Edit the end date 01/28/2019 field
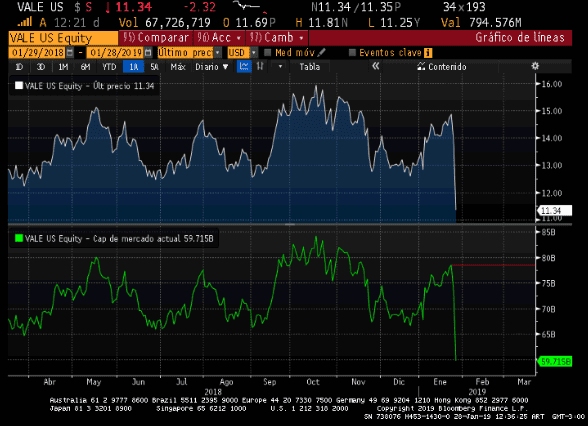The width and height of the screenshot is (588, 426). coord(116,52)
